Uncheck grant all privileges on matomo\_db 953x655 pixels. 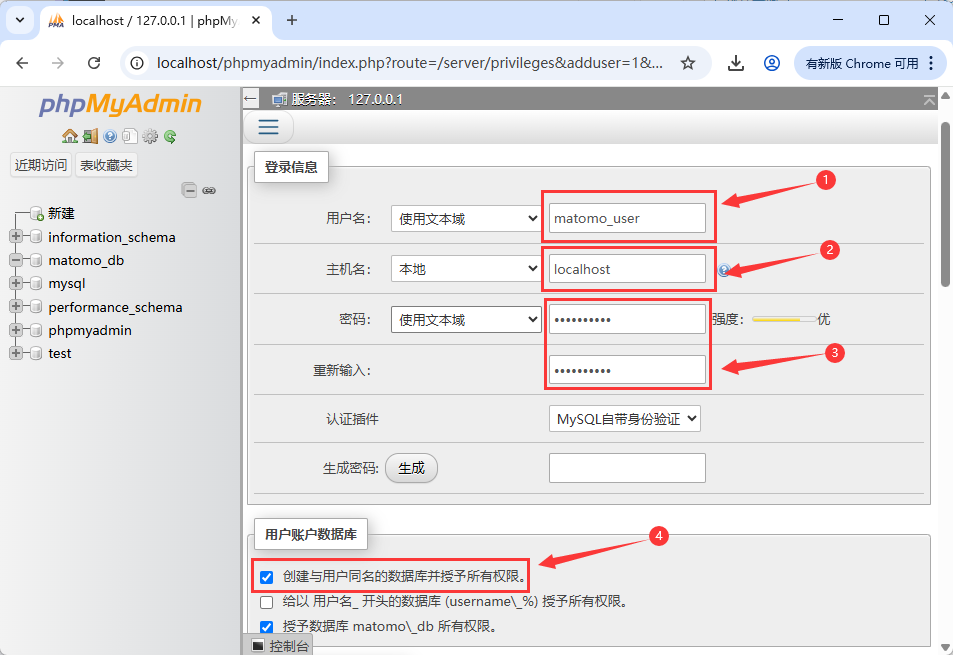point(266,627)
